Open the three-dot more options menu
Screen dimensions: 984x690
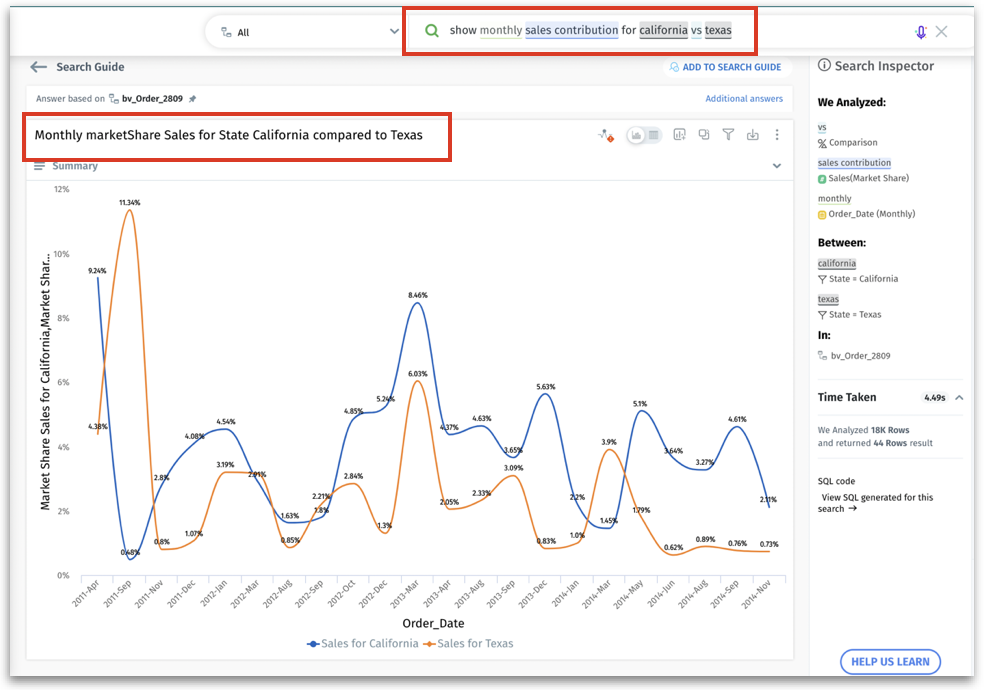pyautogui.click(x=777, y=135)
